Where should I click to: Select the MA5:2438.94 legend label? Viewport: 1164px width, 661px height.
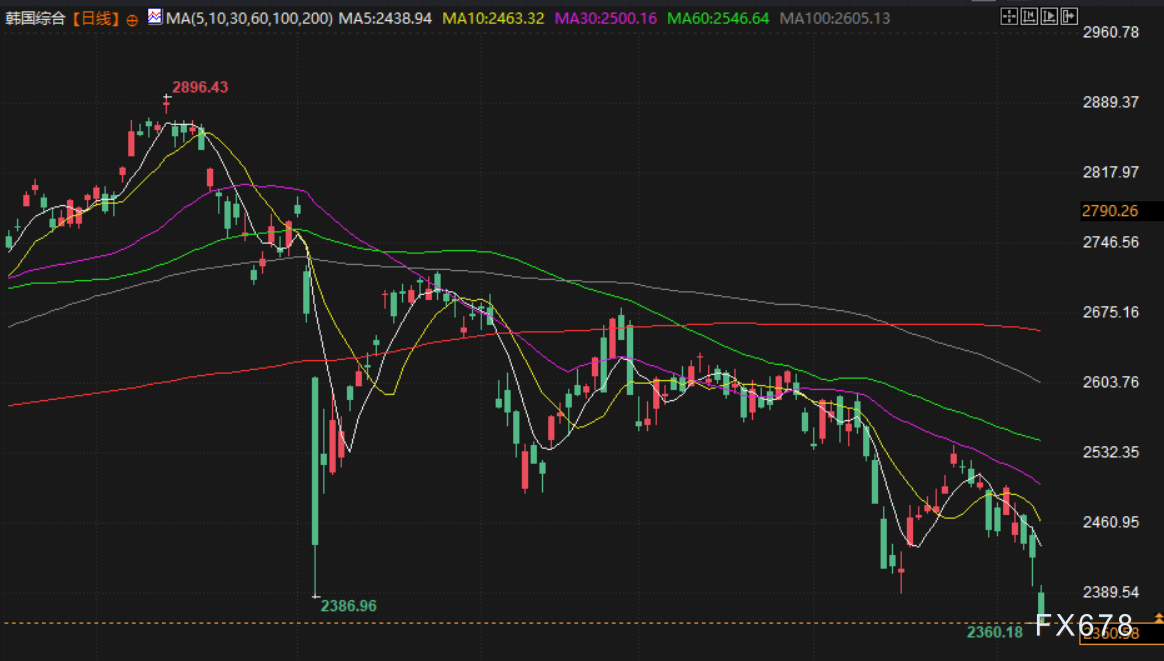[385, 18]
